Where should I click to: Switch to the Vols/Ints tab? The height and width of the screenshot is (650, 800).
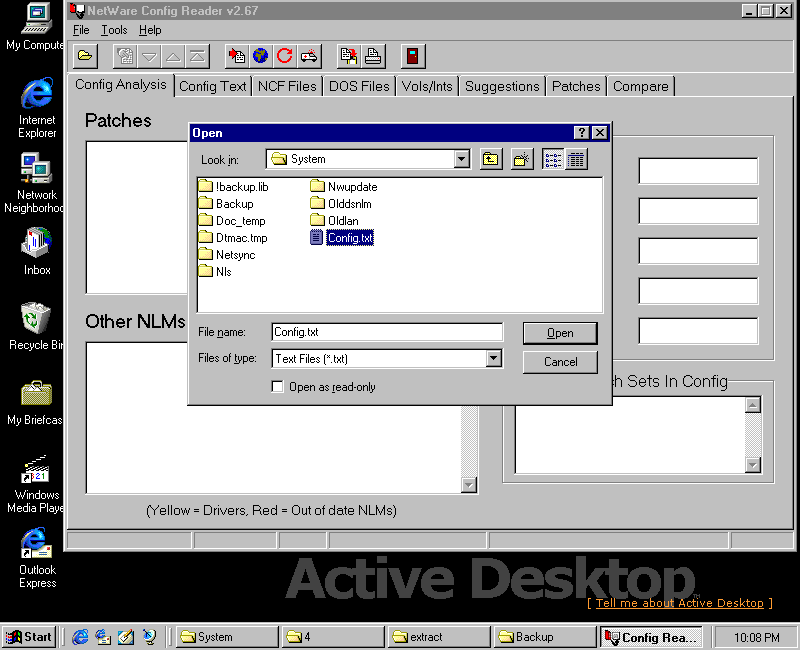point(427,86)
